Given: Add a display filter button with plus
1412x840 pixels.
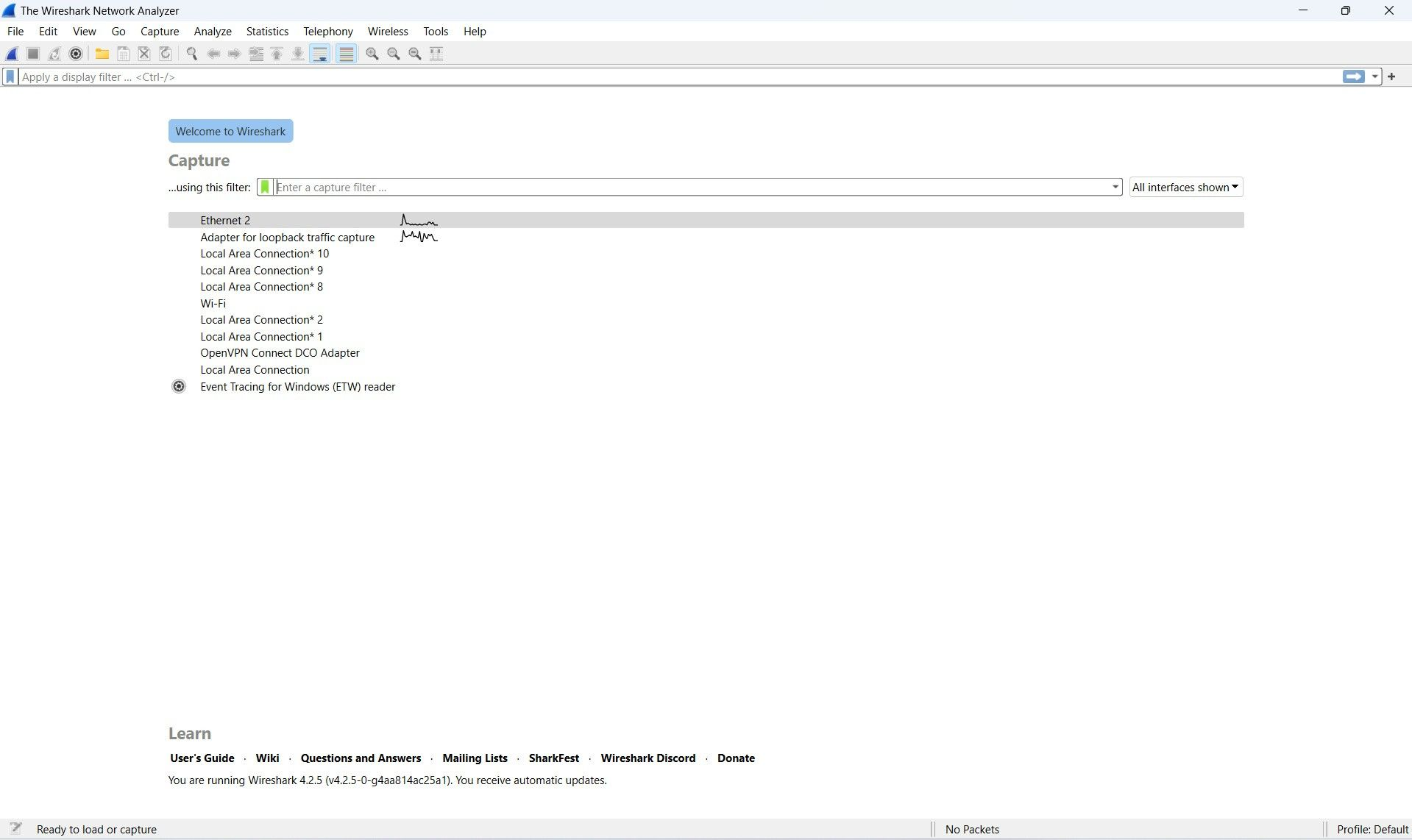Looking at the screenshot, I should click(1391, 76).
